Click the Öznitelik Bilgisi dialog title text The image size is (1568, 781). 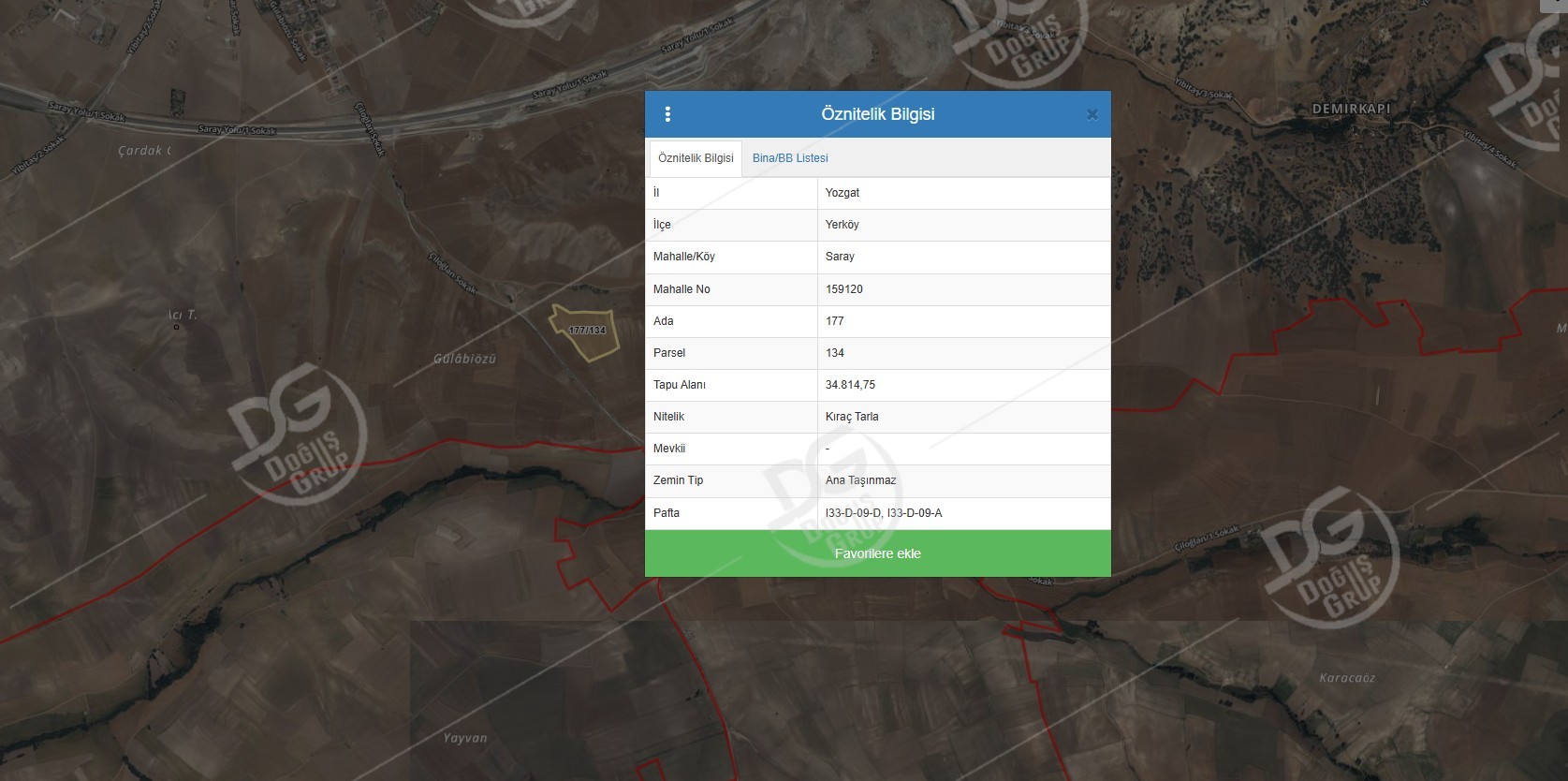878,114
